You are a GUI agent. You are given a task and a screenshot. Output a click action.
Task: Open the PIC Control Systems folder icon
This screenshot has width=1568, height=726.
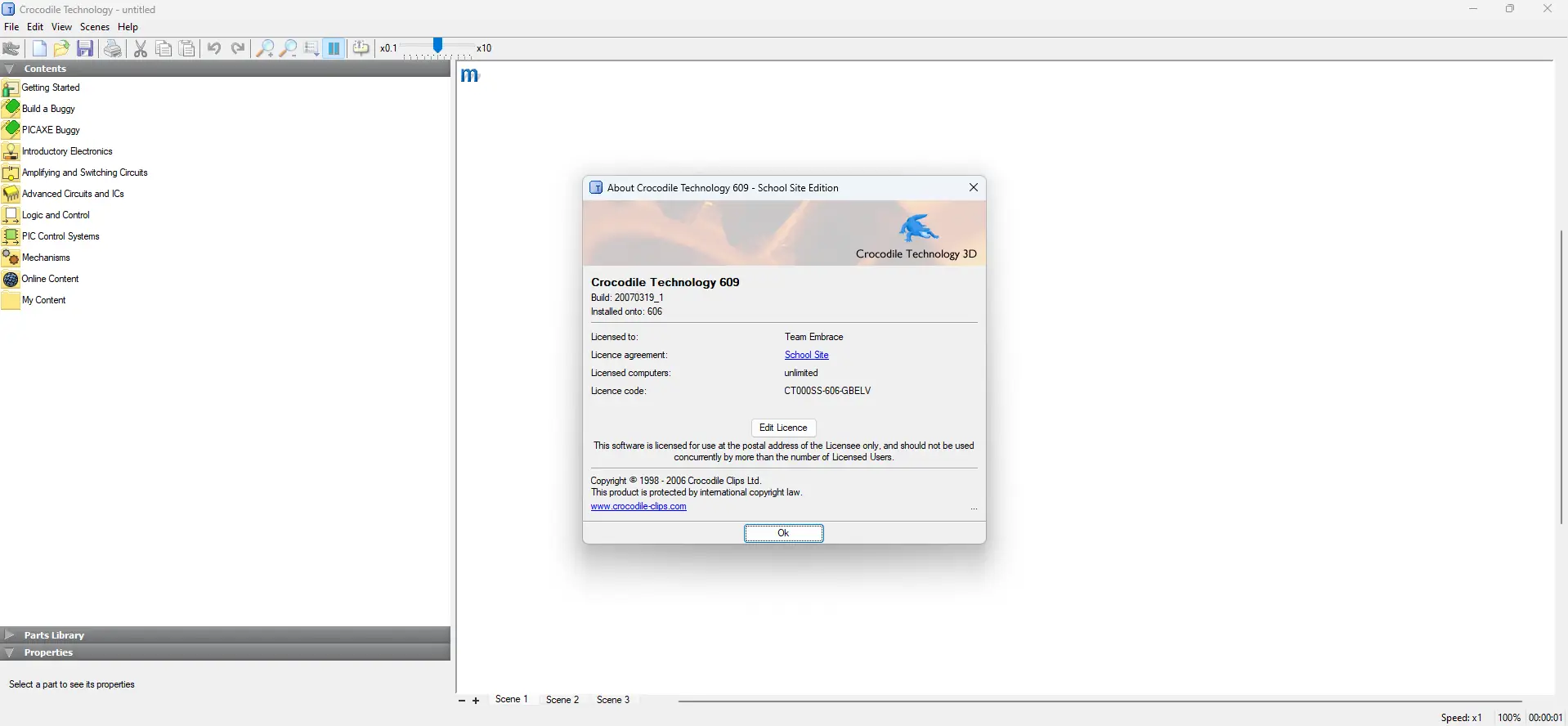click(x=11, y=236)
